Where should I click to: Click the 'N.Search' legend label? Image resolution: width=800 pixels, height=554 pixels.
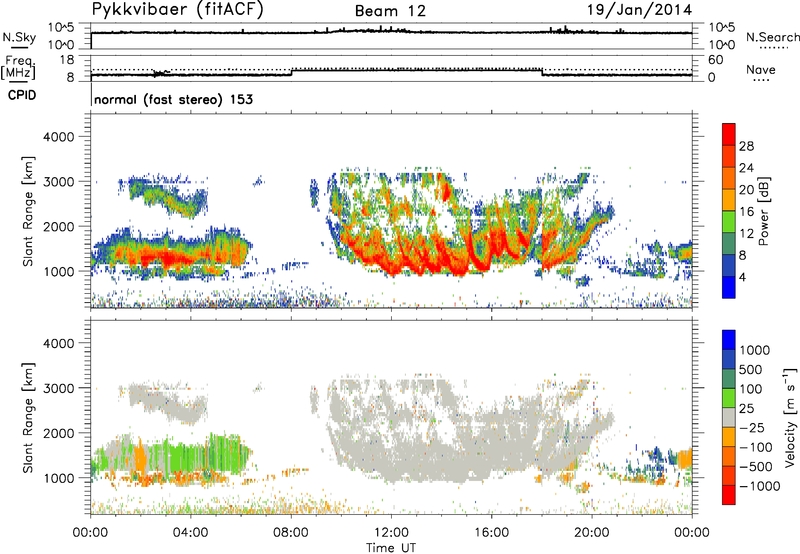[772, 37]
